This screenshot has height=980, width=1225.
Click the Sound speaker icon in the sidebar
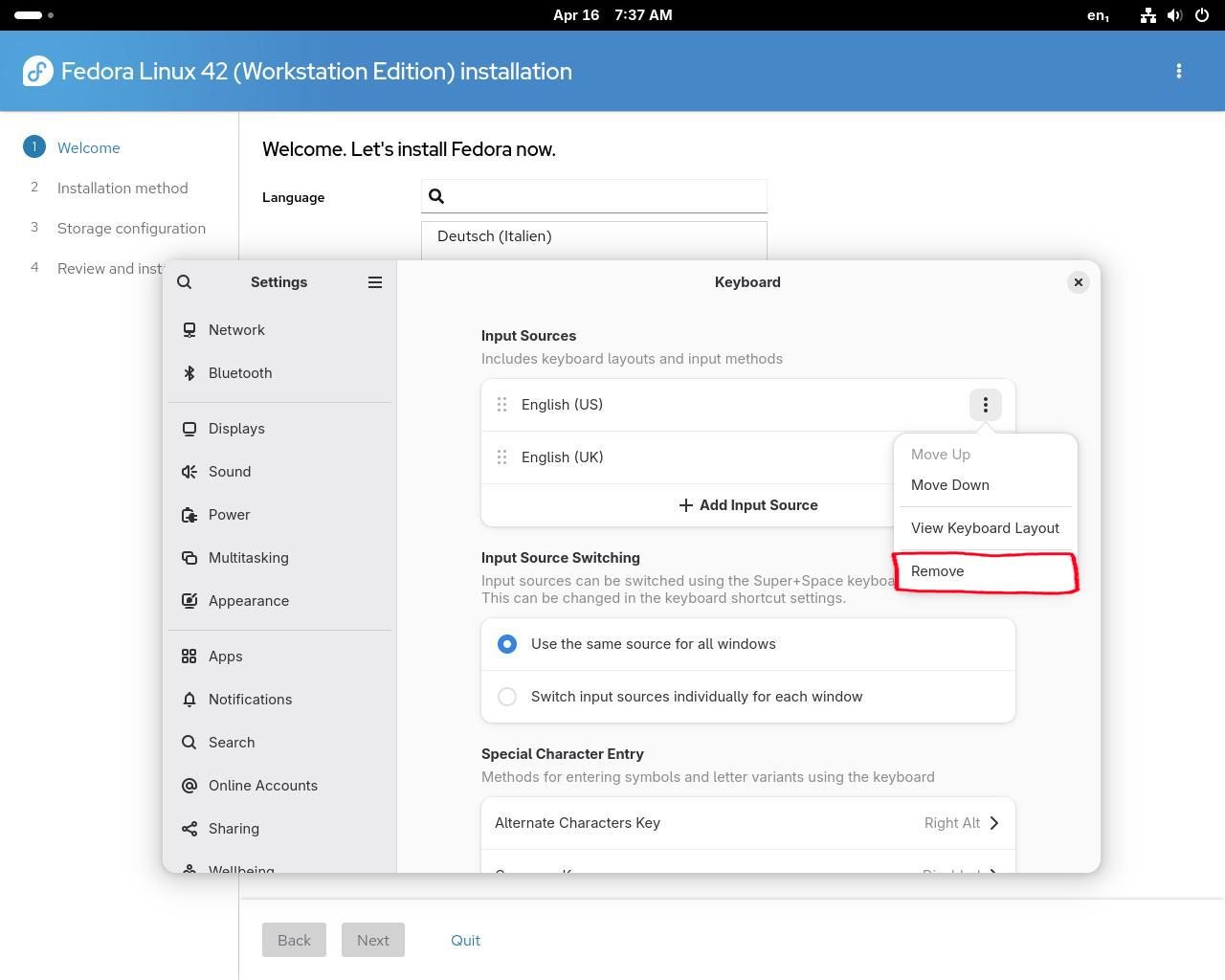pyautogui.click(x=189, y=472)
